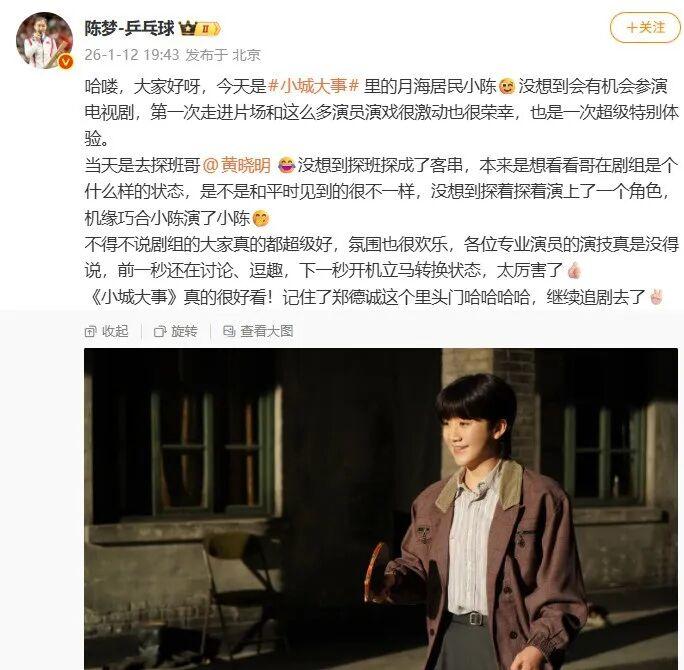
Task: Click the orange verified V badge
Action: [x=65, y=62]
